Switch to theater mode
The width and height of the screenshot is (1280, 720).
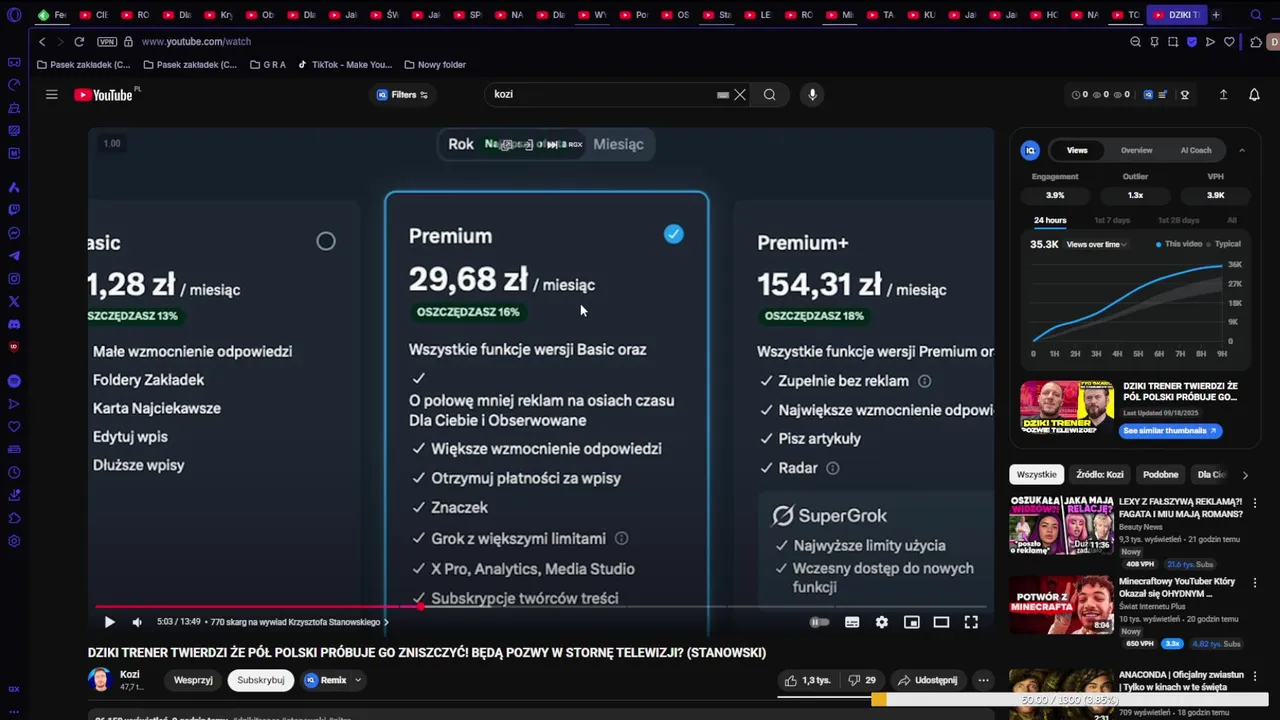(941, 622)
